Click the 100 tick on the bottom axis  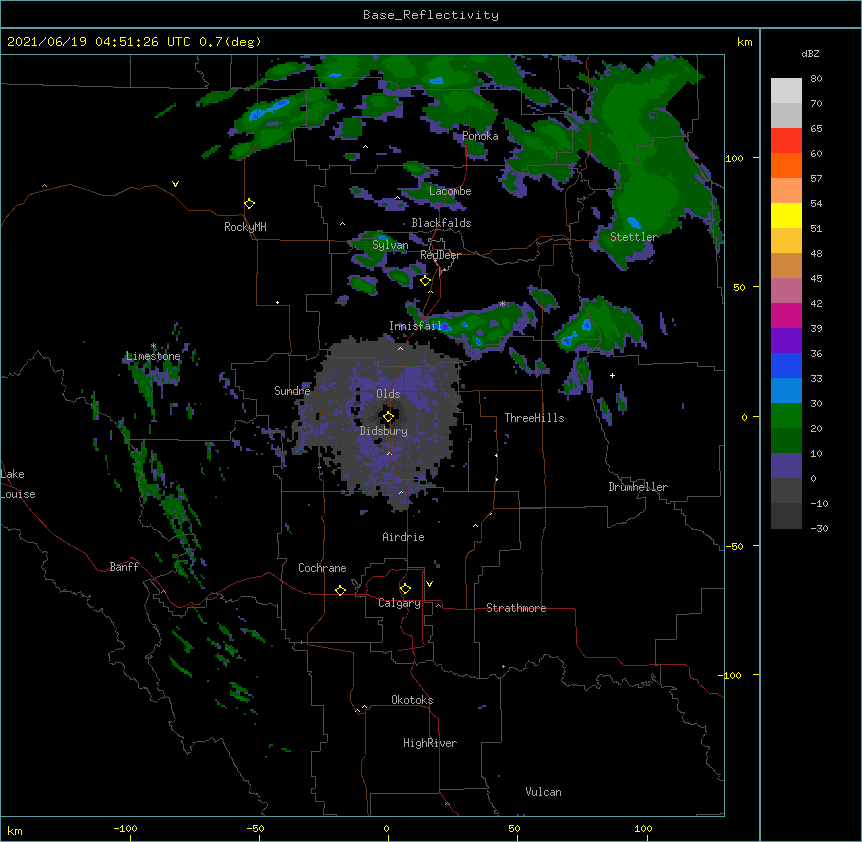click(643, 828)
